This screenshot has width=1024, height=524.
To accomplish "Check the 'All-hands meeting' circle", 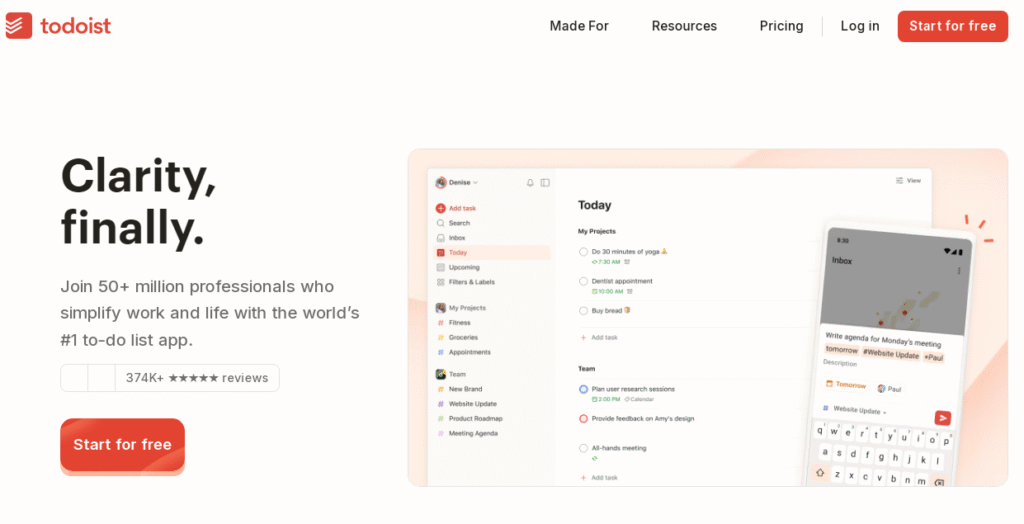I will 583,448.
